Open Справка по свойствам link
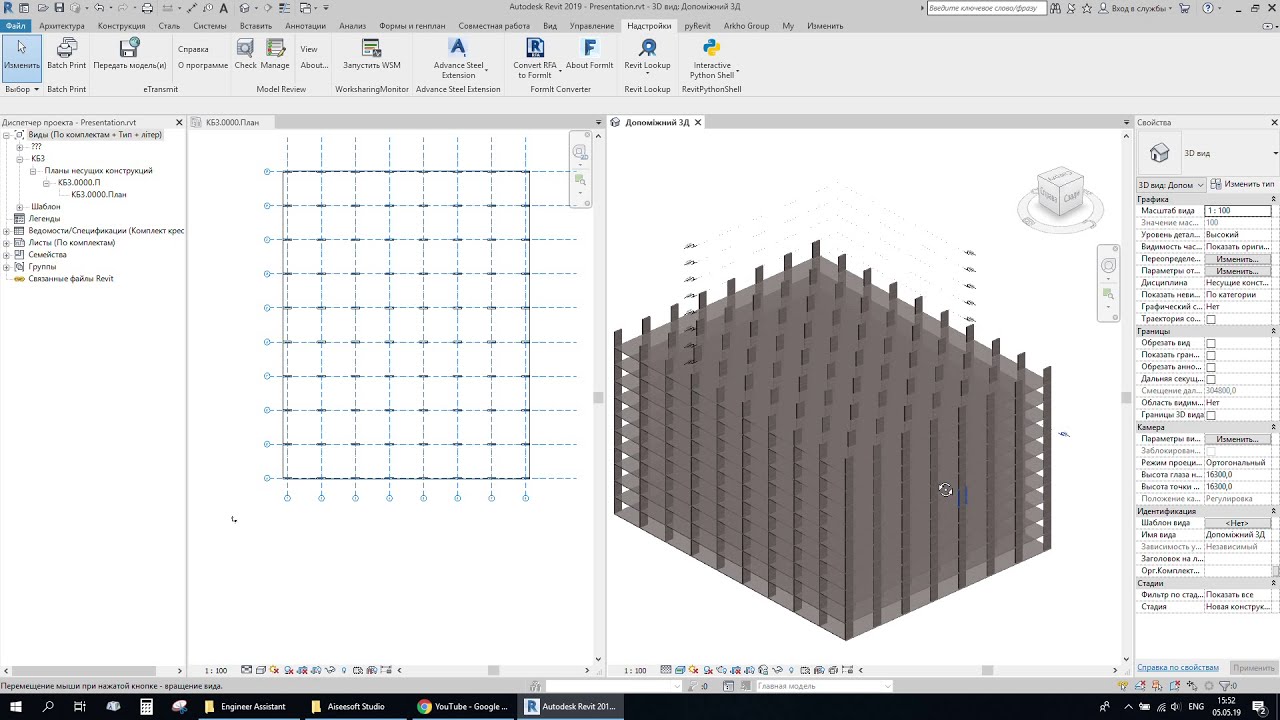Screen dimensions: 1280x720 (1178, 667)
